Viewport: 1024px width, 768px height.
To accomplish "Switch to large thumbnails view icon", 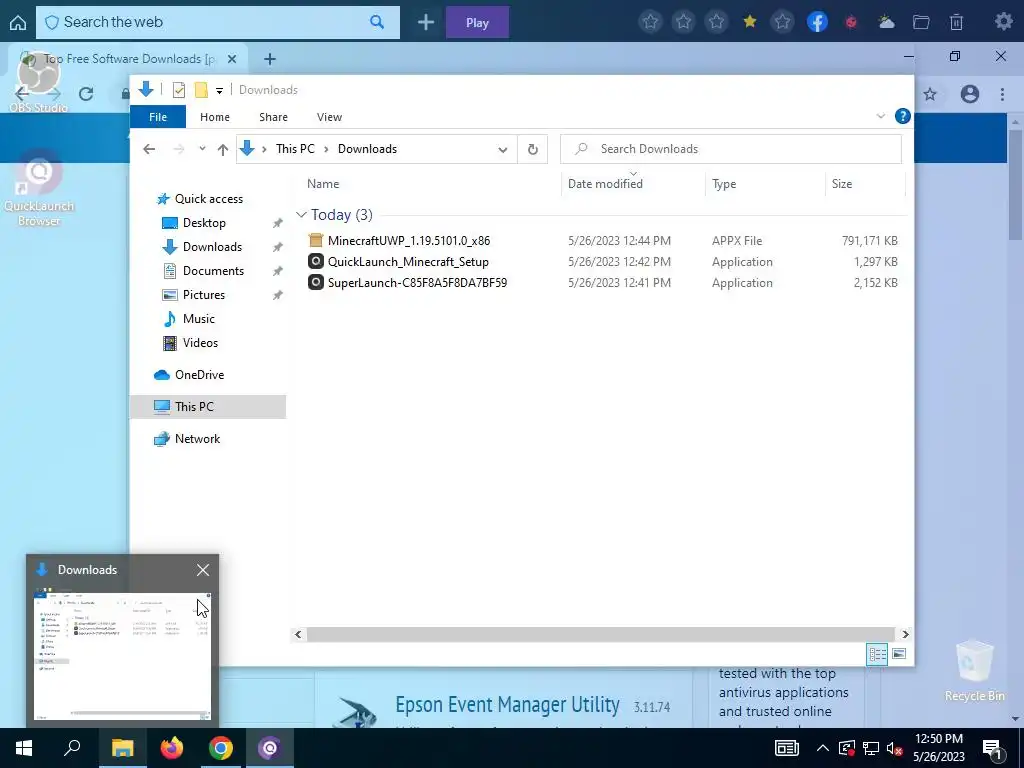I will [899, 654].
